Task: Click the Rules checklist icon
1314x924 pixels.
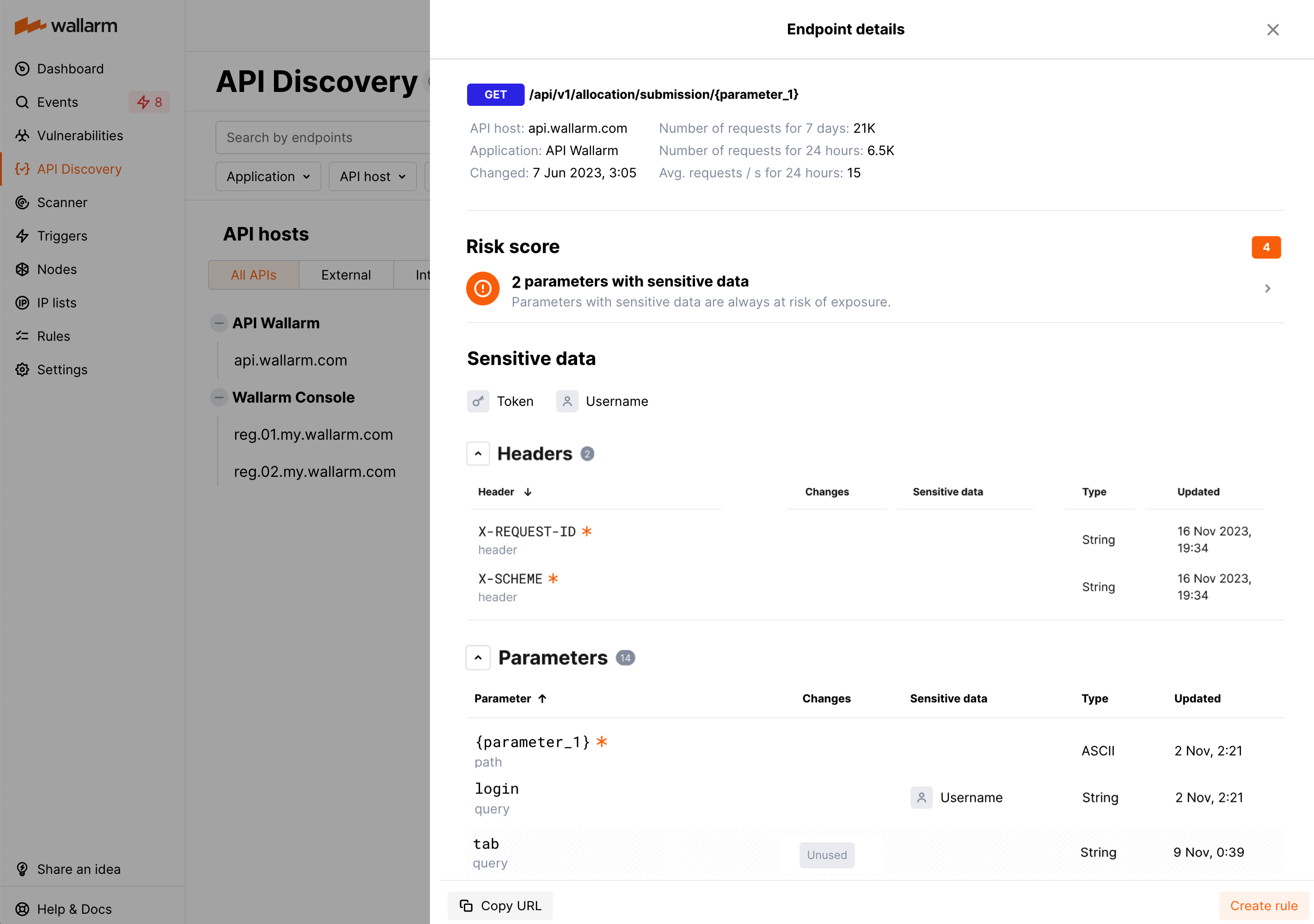Action: 22,336
